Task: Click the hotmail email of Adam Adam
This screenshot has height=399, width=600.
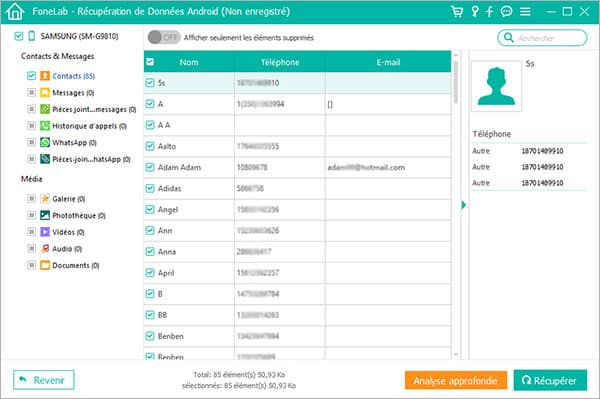Action: click(366, 167)
